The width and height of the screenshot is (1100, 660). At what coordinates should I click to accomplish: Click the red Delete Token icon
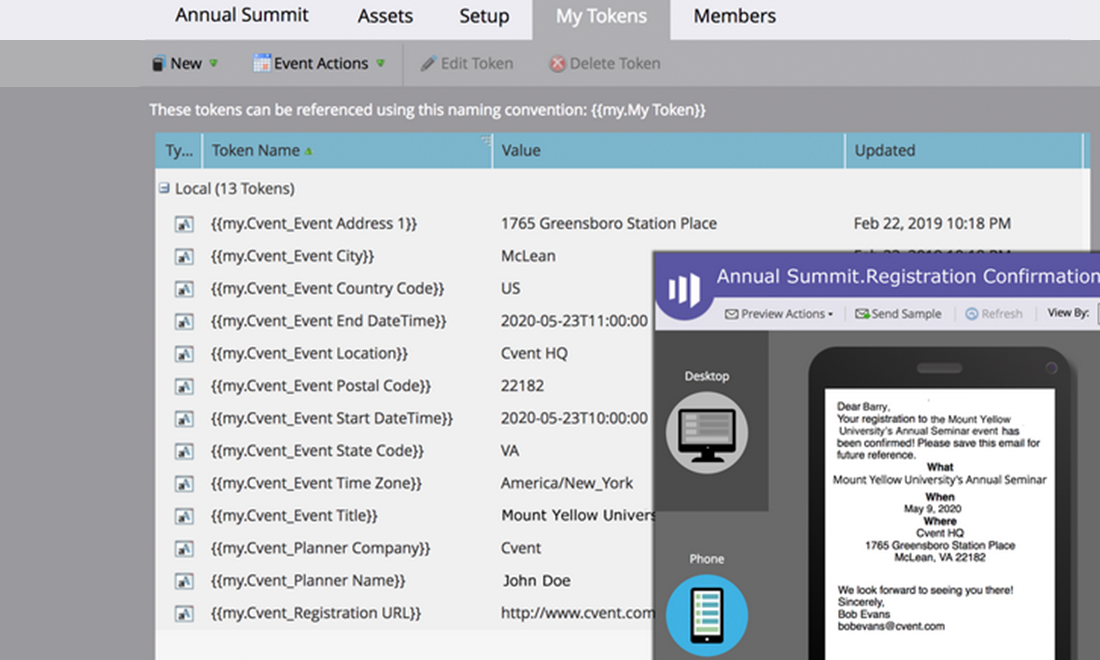click(558, 64)
